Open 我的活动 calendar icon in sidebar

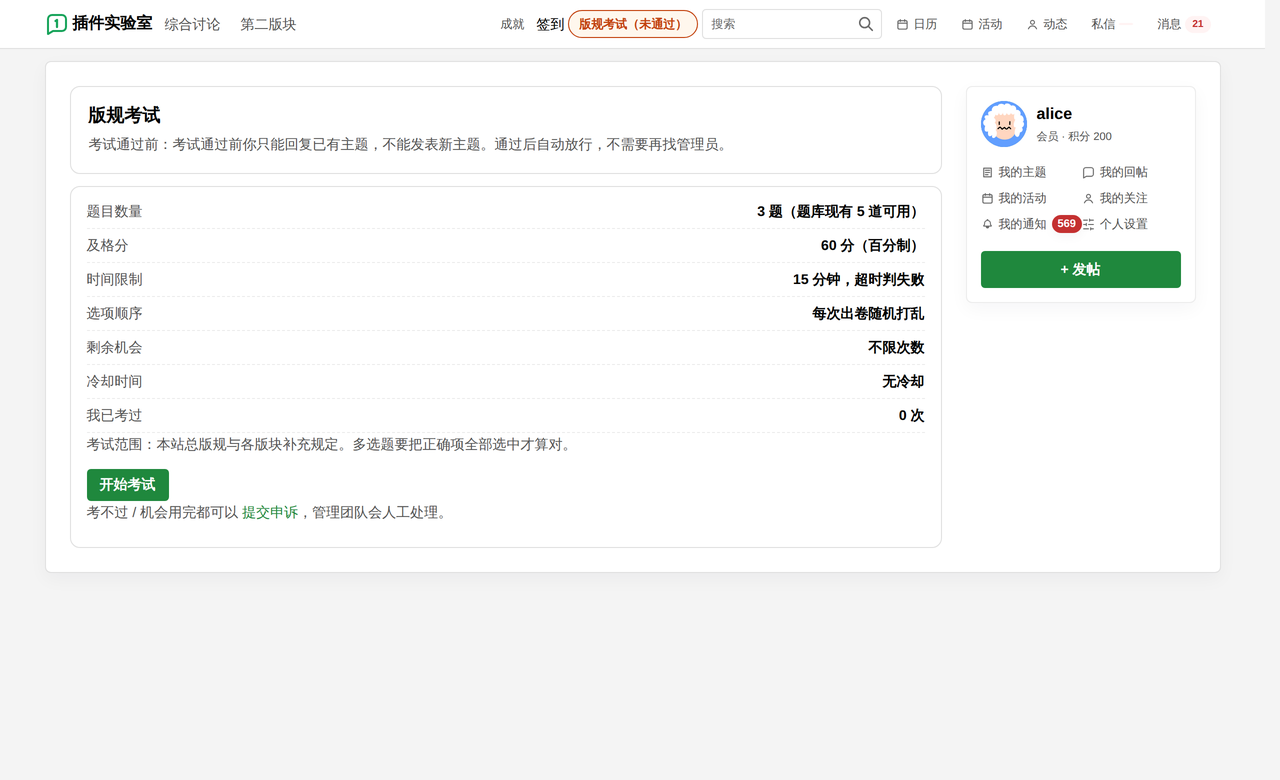click(x=988, y=199)
